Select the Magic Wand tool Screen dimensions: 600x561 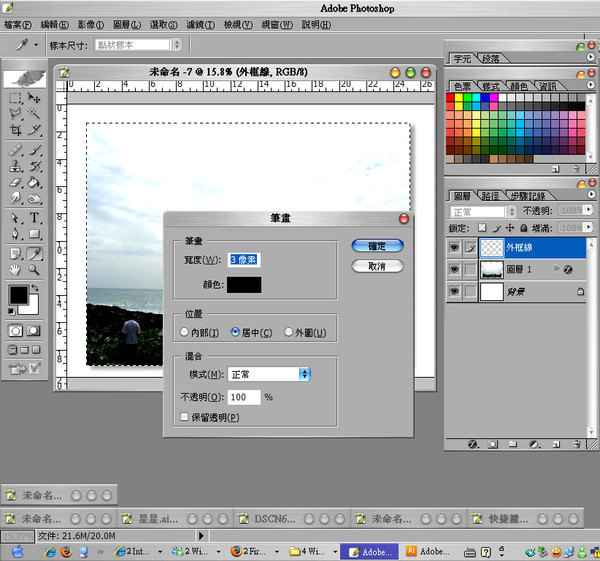coord(35,115)
